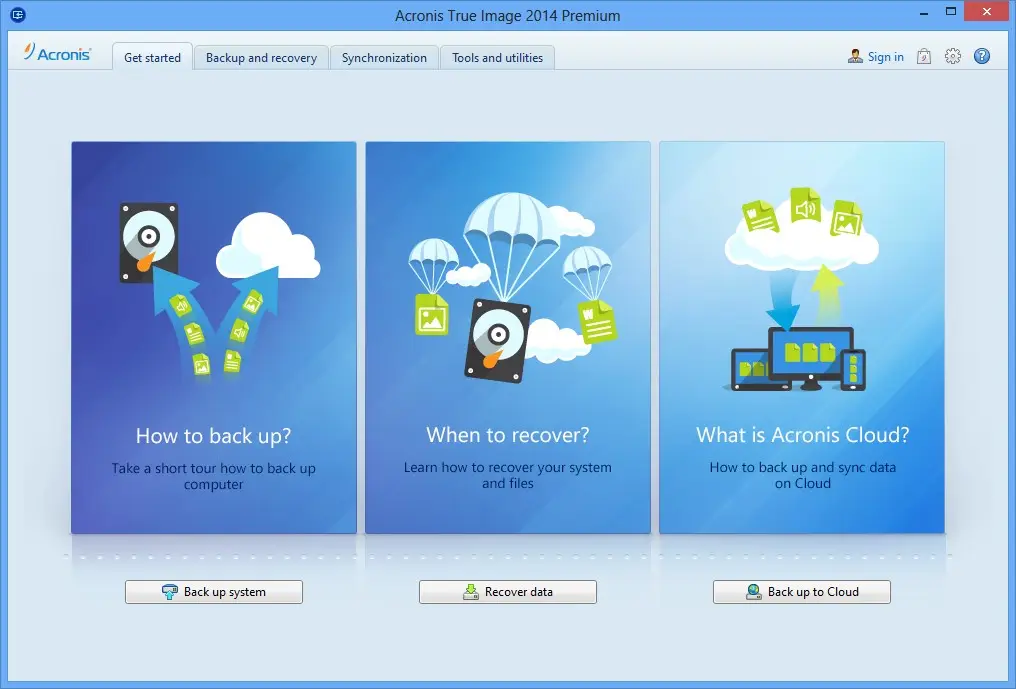The image size is (1016, 689).
Task: Click 'Learn how to recover your system and files' text
Action: [x=508, y=475]
